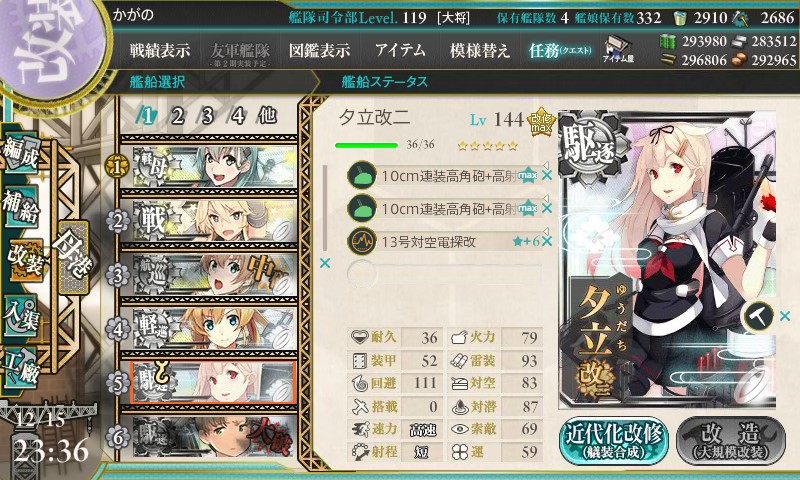Open the 補給 resupply sidebar icon
The width and height of the screenshot is (800, 480).
coord(21,207)
